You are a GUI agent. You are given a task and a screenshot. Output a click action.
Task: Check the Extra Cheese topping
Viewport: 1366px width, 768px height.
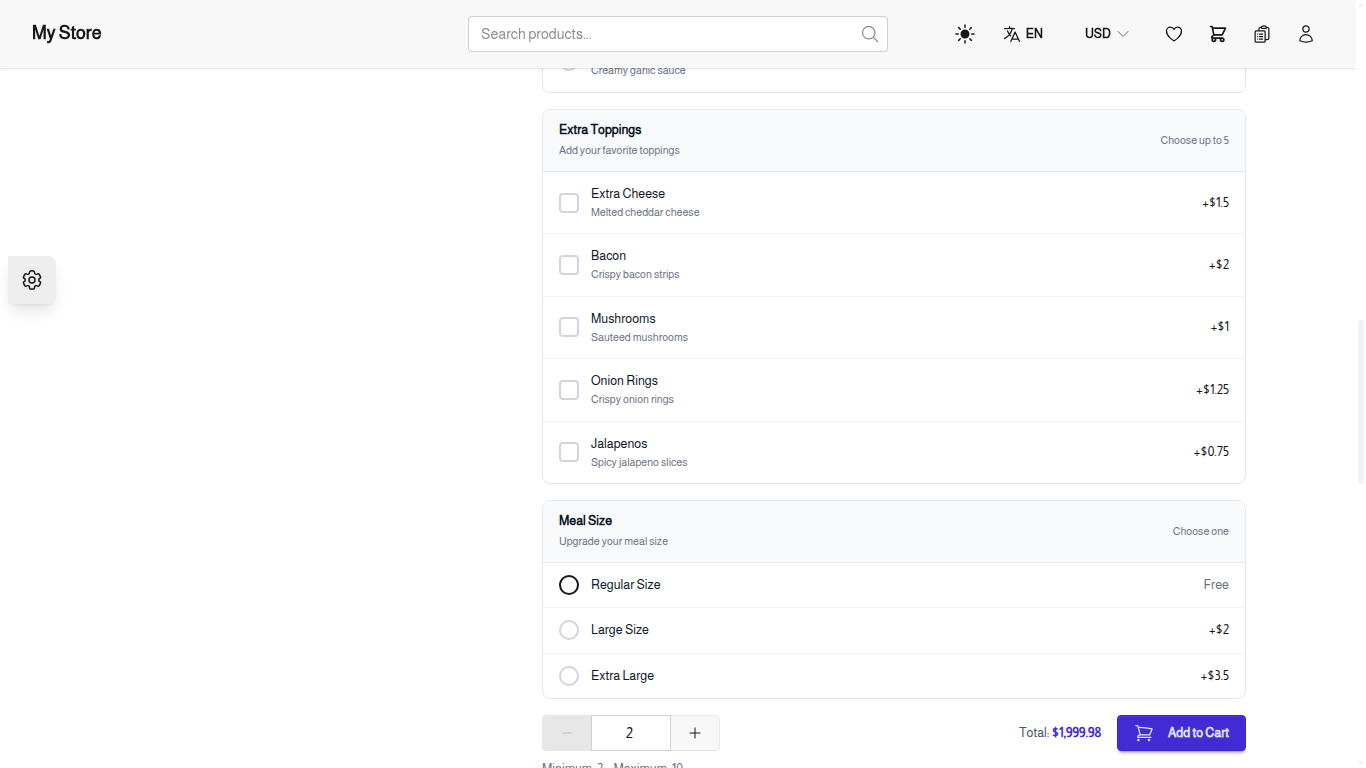[x=569, y=202]
